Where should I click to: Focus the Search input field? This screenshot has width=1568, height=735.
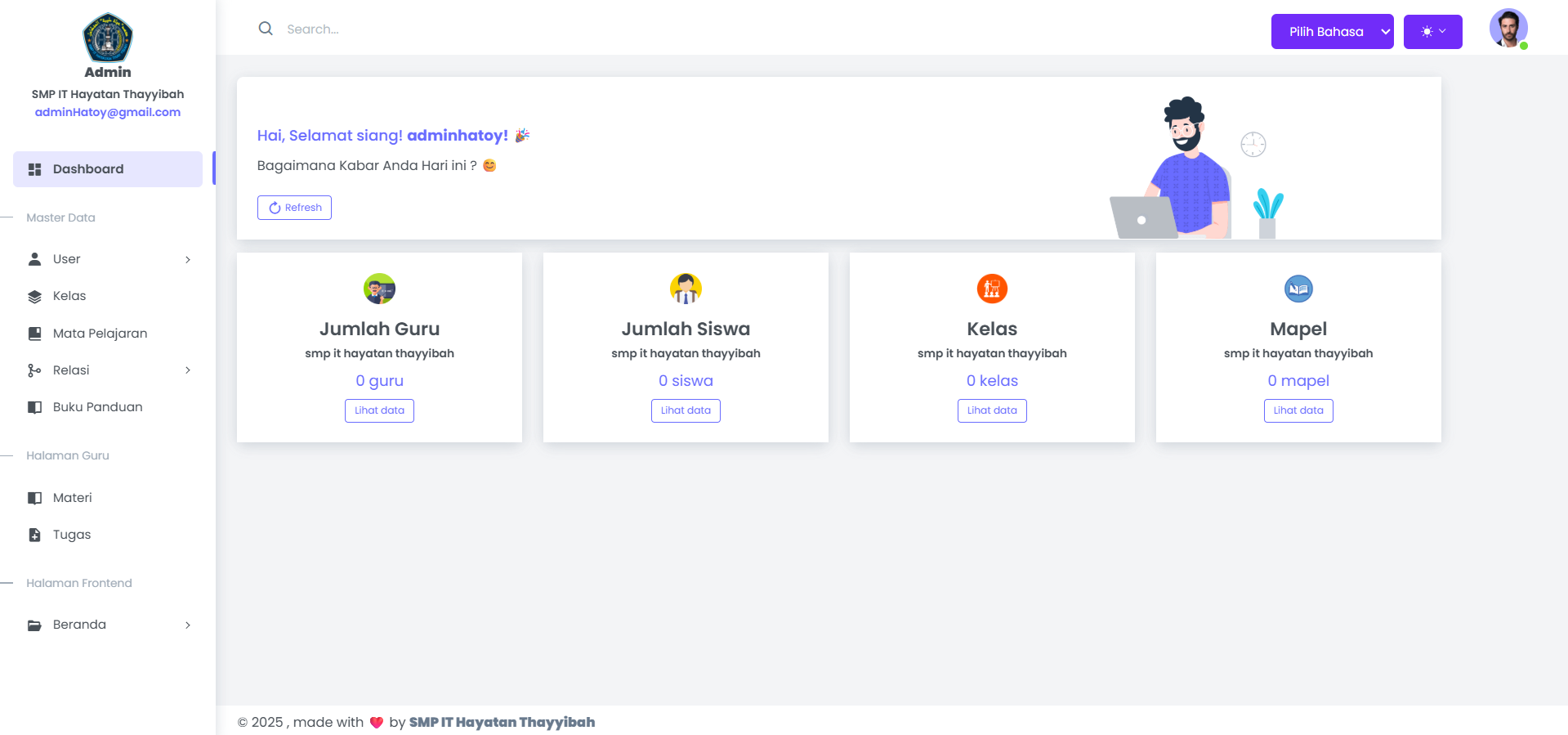point(490,29)
